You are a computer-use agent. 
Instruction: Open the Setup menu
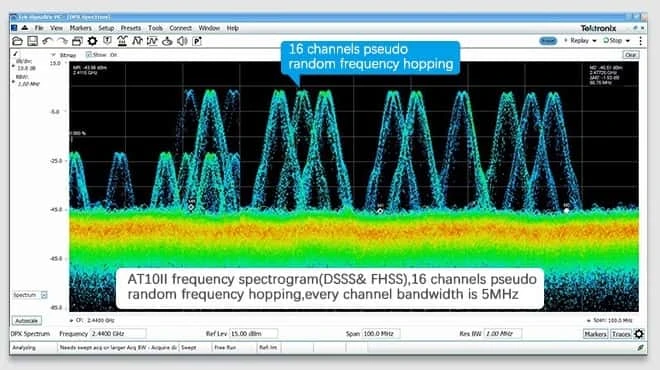(x=106, y=28)
